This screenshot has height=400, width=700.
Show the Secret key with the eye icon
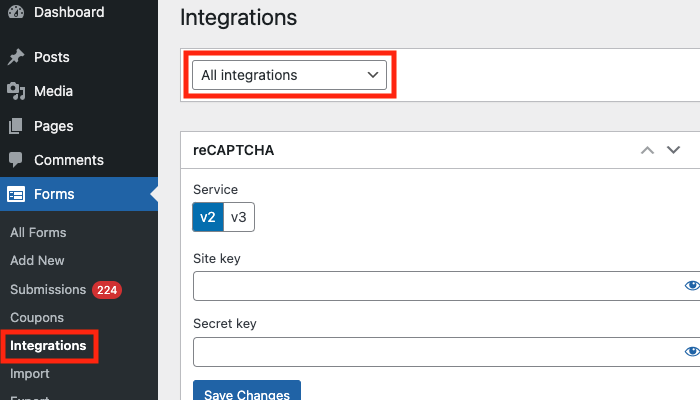[x=692, y=351]
